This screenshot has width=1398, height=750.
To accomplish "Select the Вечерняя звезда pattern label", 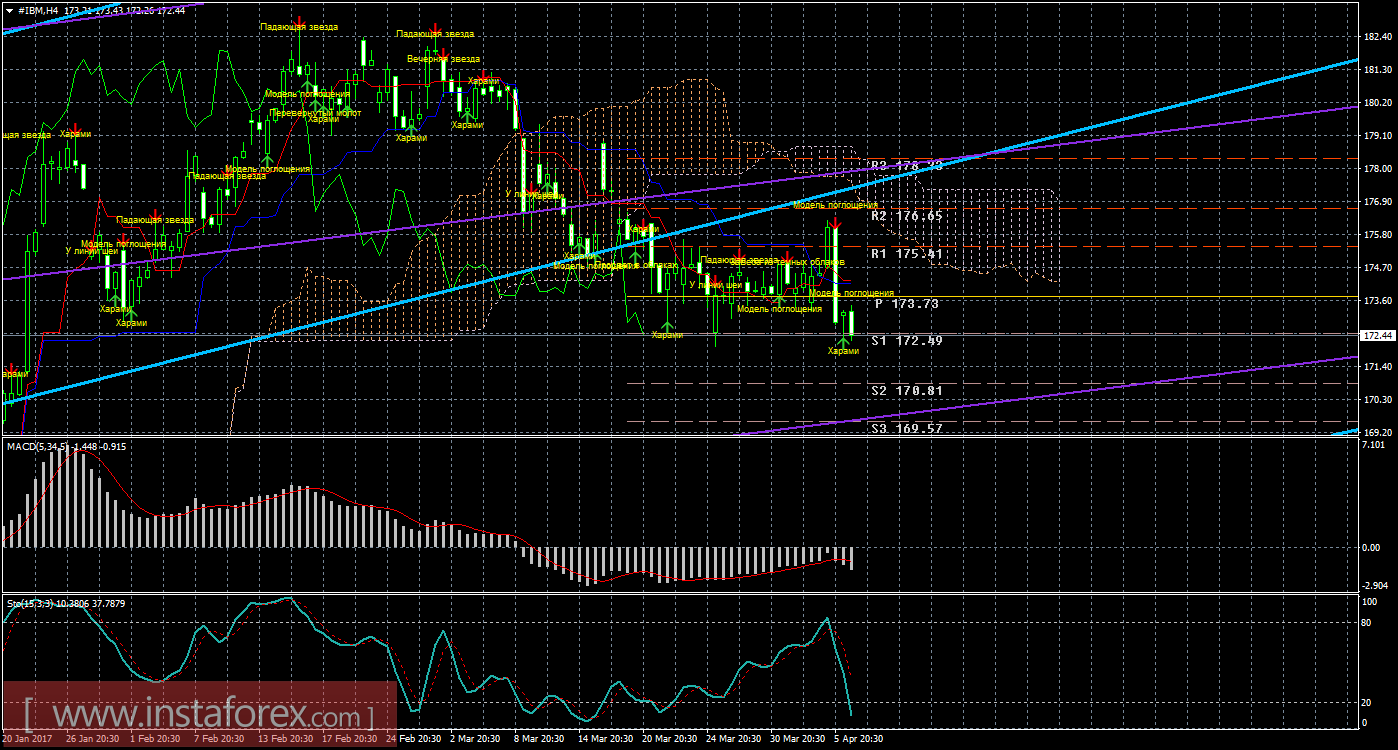I will [x=443, y=59].
